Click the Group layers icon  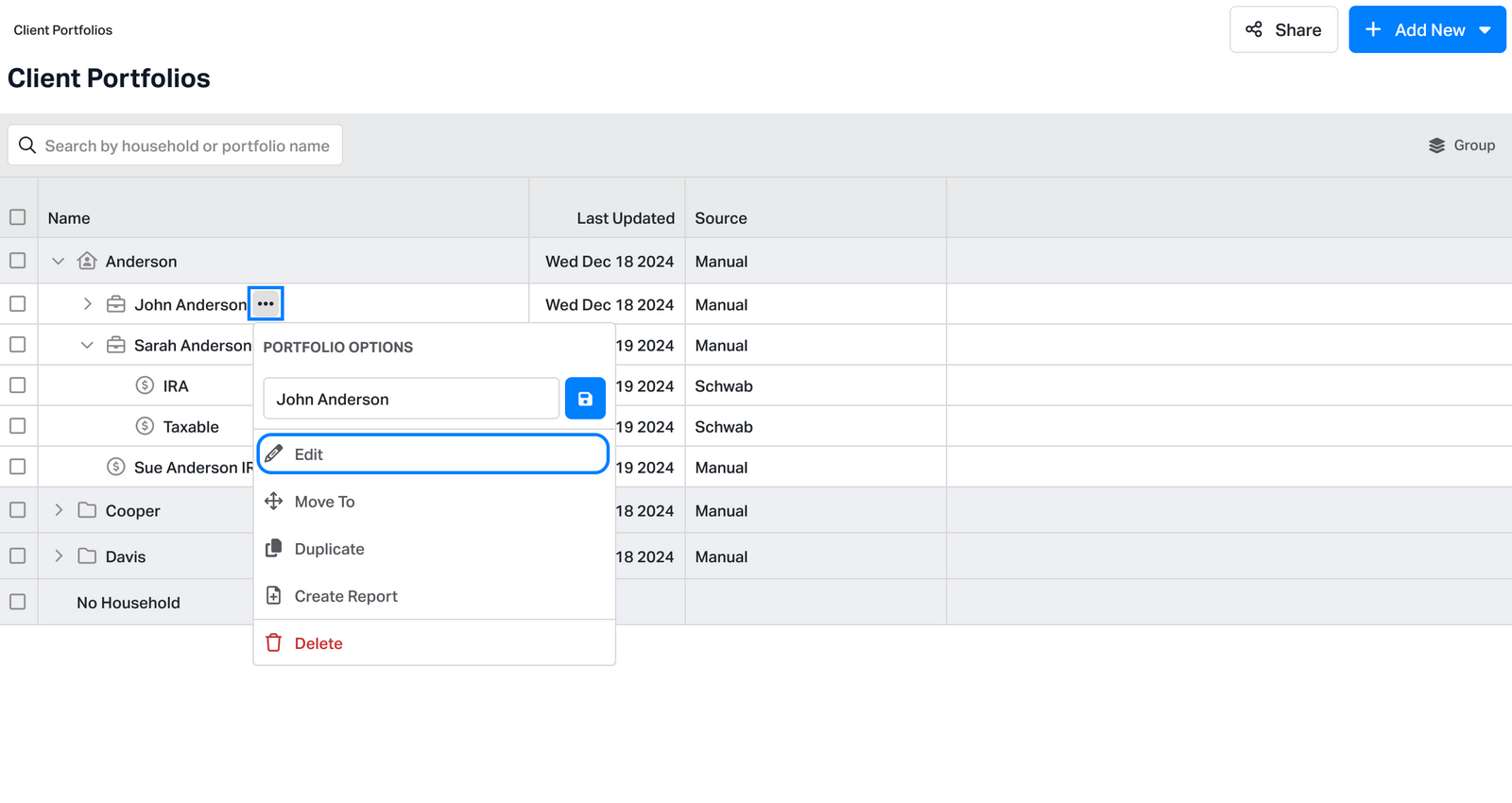1436,145
